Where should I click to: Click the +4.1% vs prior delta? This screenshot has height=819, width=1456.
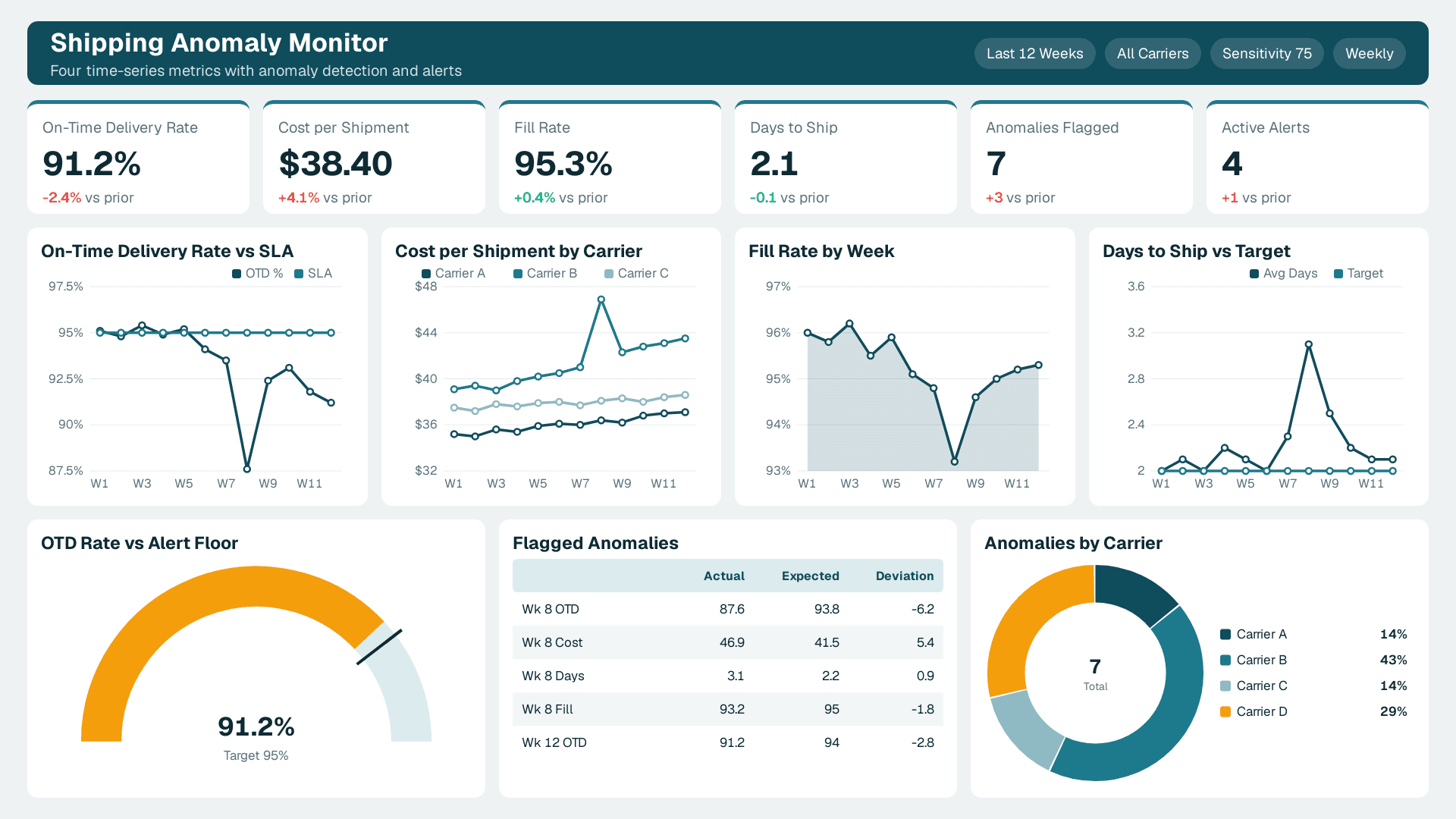pos(325,198)
